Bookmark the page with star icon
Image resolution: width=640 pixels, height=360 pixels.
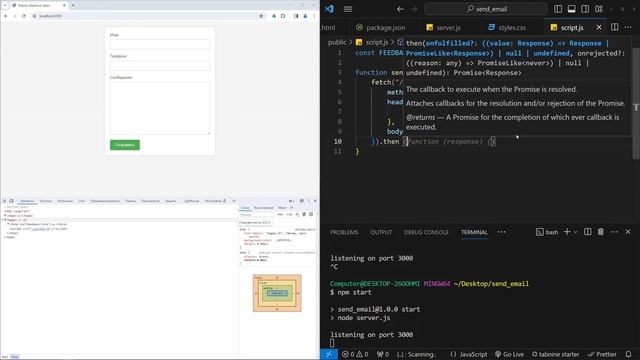(x=261, y=16)
